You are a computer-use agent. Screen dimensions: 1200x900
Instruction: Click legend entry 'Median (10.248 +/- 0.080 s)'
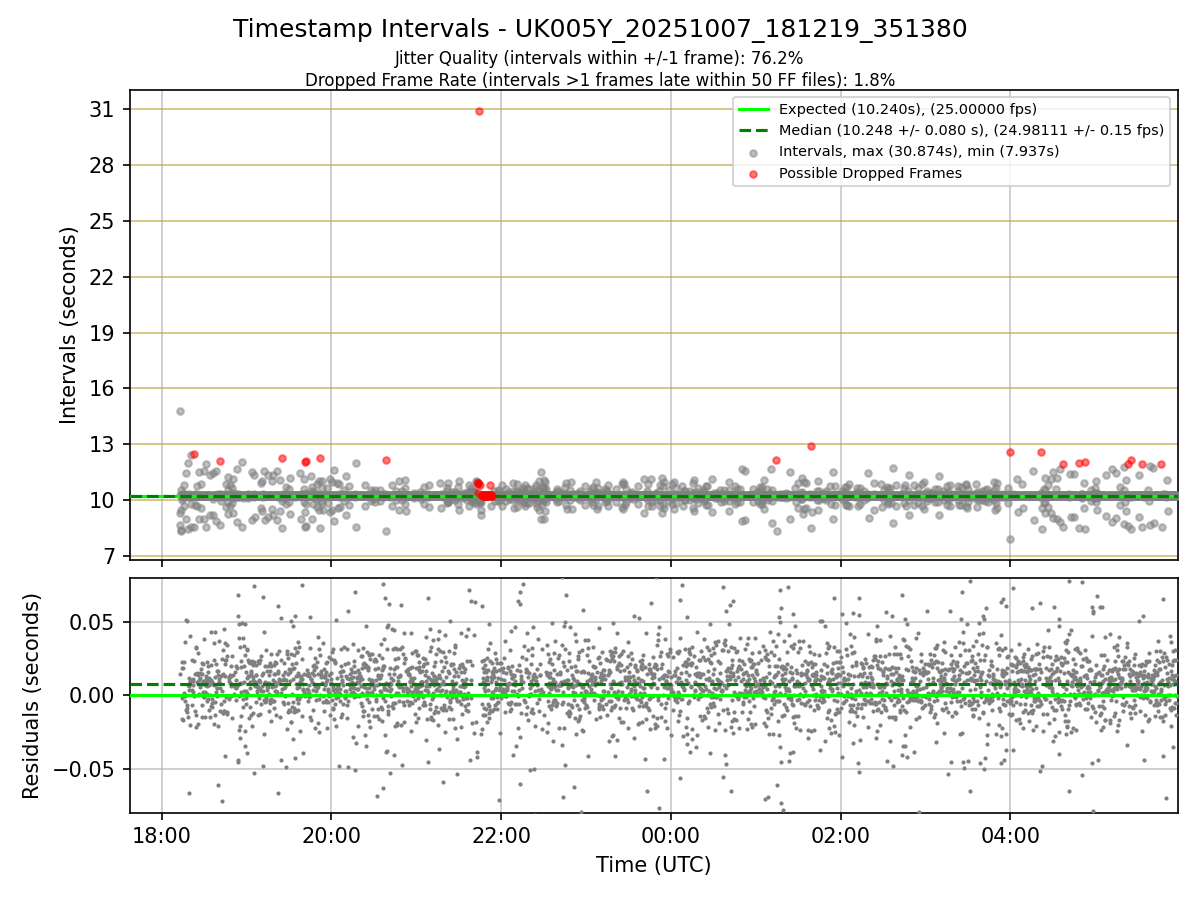[971, 130]
